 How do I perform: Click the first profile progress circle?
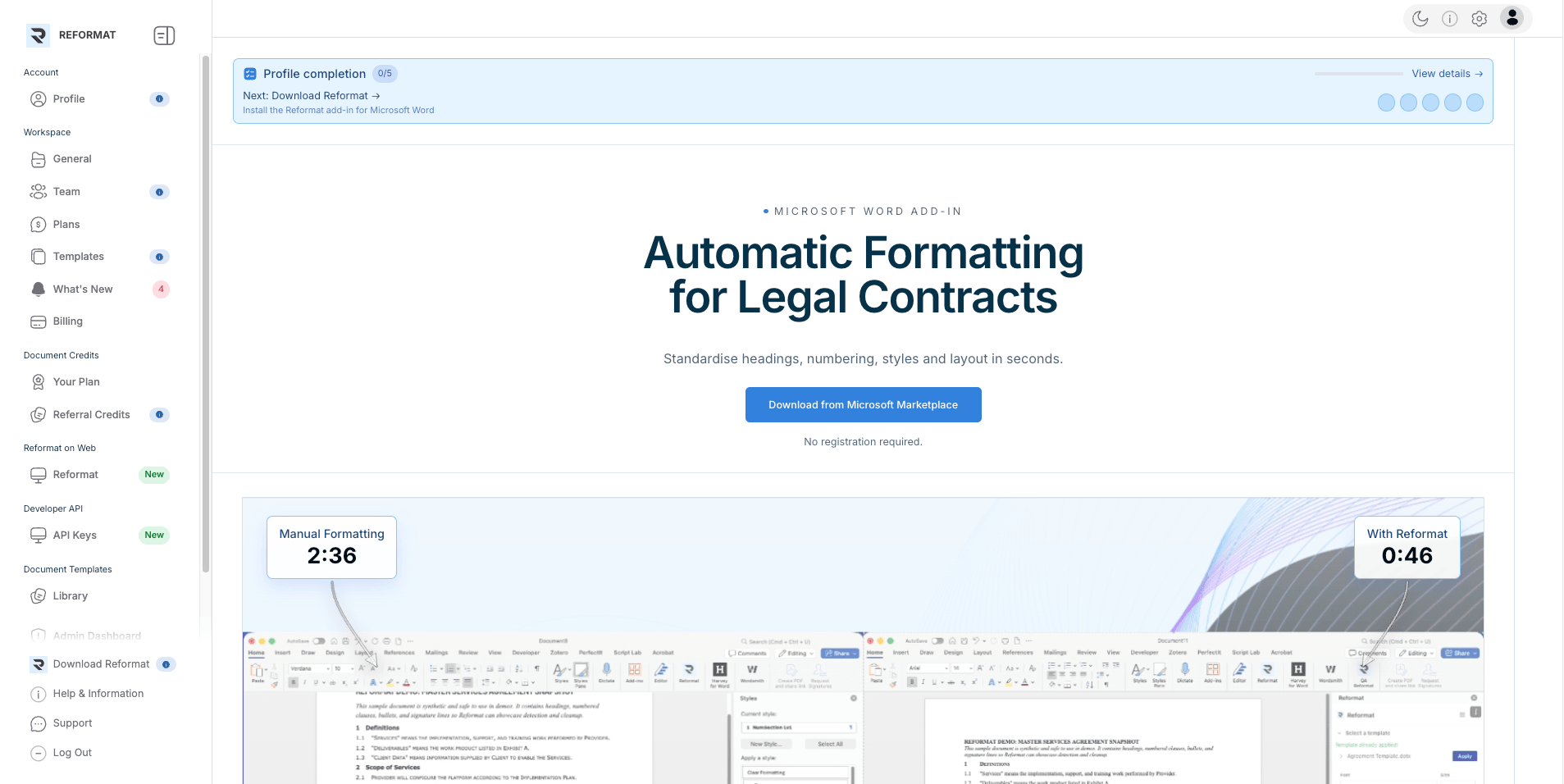(1386, 103)
